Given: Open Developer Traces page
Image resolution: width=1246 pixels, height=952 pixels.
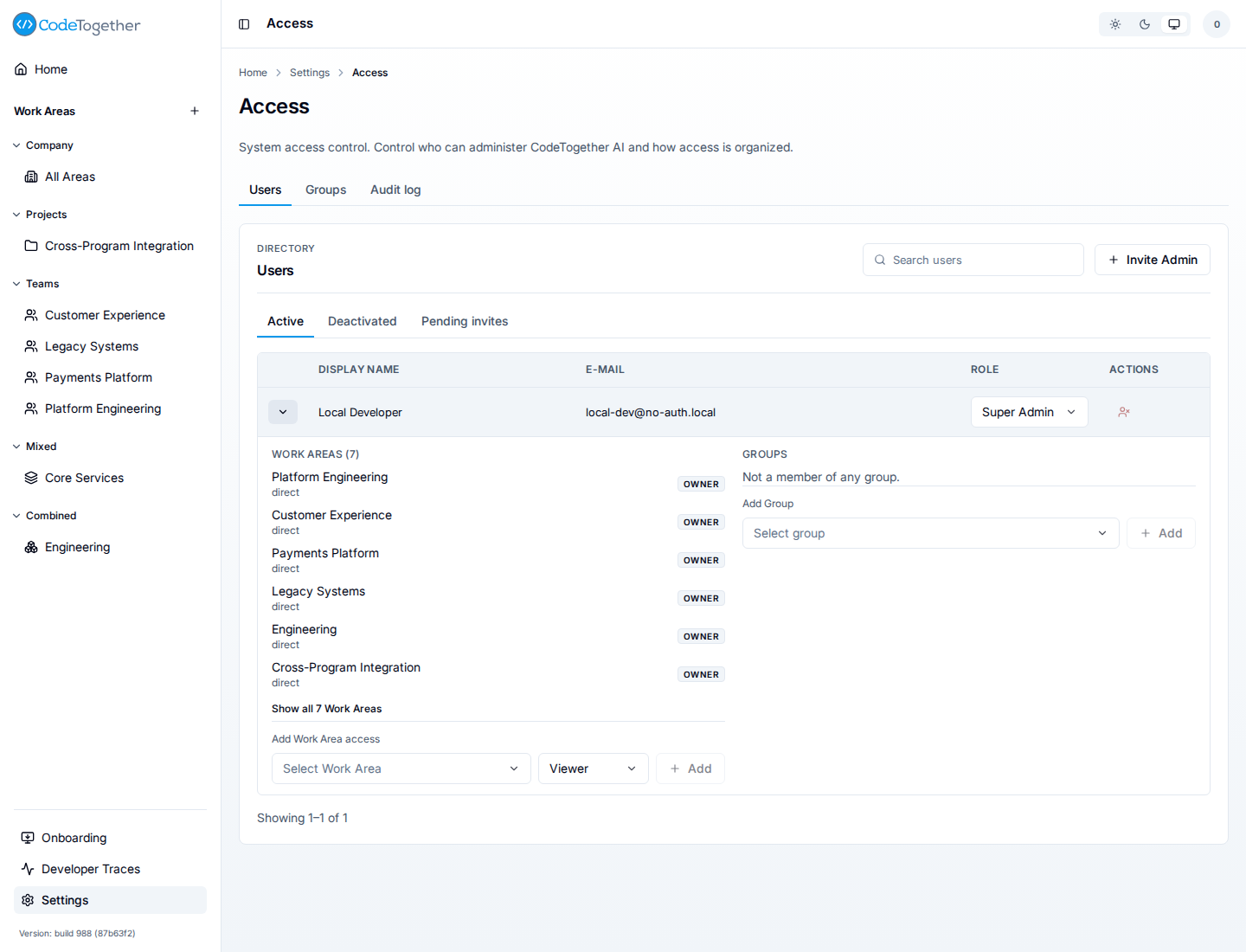Looking at the screenshot, I should [x=110, y=869].
